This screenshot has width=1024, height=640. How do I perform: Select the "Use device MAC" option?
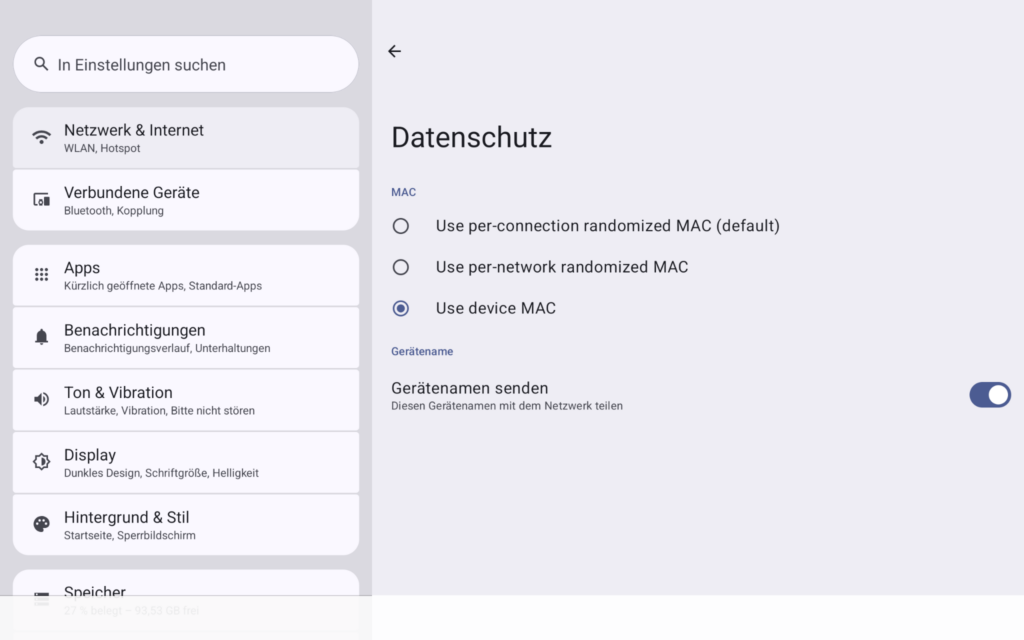[401, 308]
